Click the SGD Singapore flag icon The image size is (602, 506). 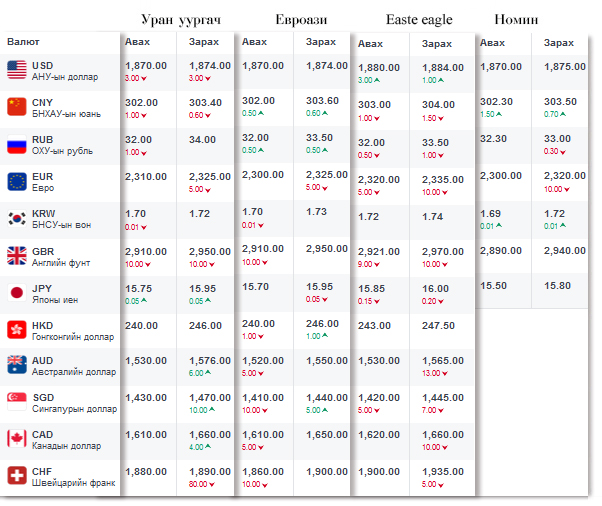[x=17, y=402]
